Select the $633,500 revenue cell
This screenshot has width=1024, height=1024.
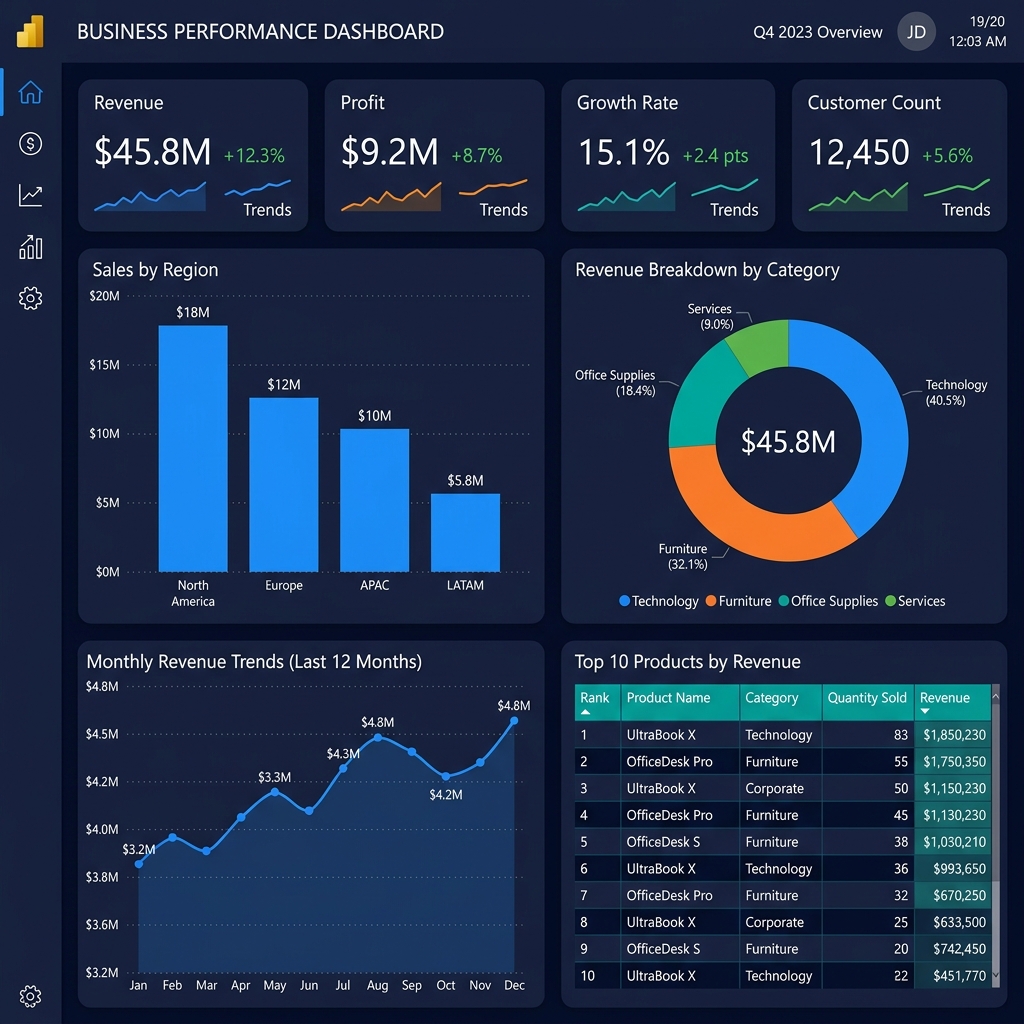(953, 922)
